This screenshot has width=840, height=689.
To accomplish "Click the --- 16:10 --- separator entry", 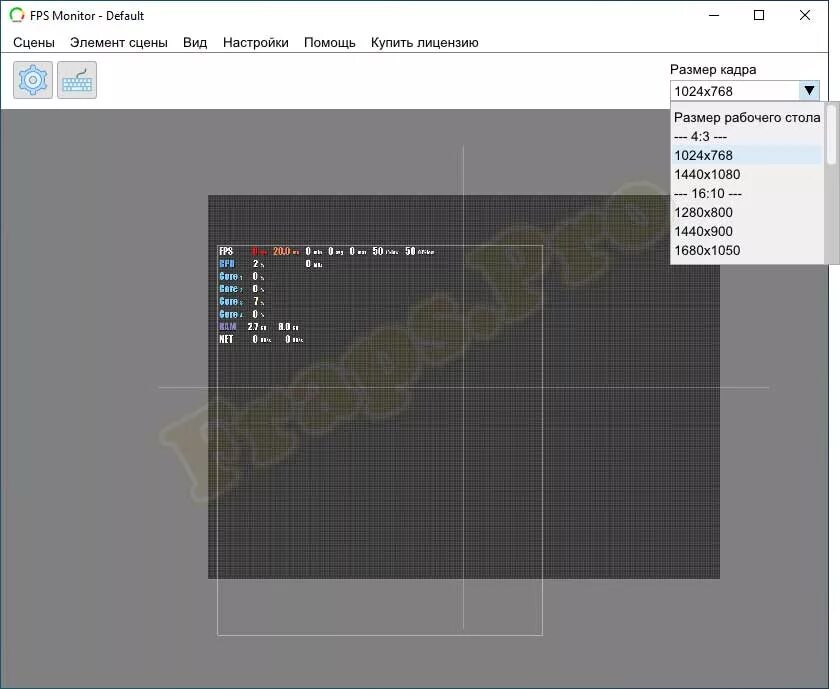I will 747,193.
